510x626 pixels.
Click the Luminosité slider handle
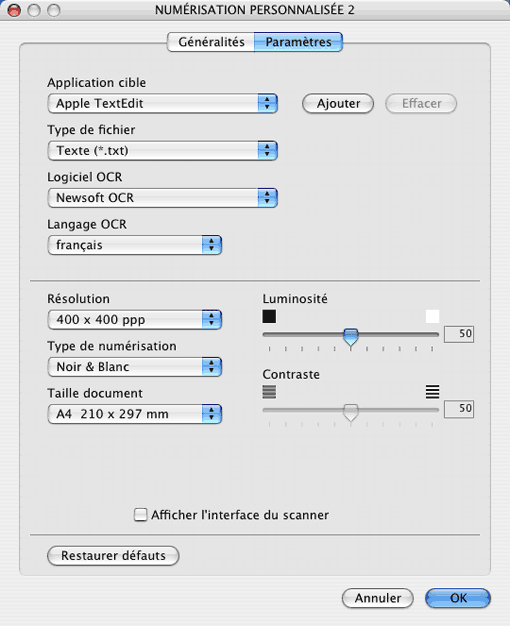click(x=351, y=337)
